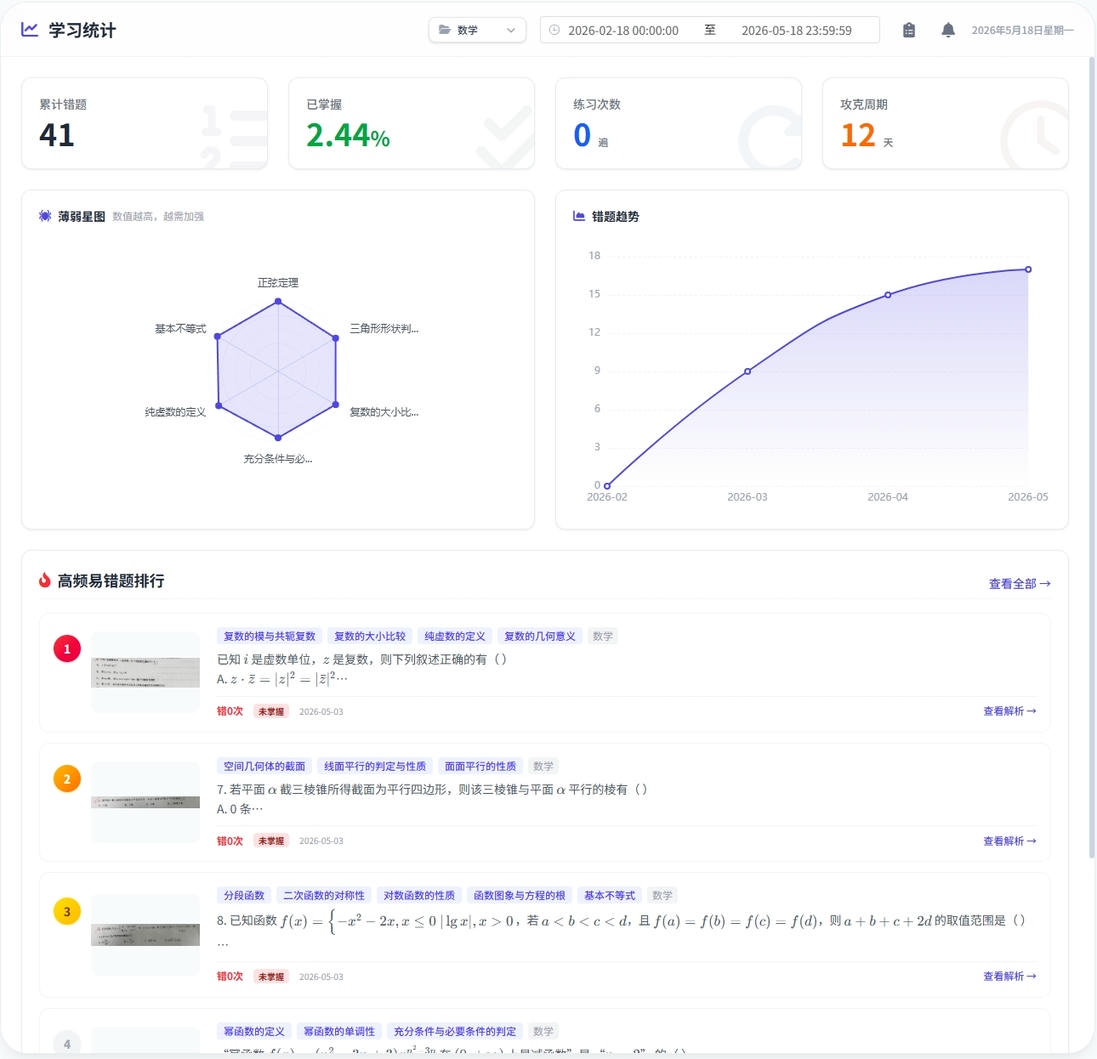This screenshot has height=1059, width=1097.
Task: Click the 错题趋势 chart icon
Action: 579,216
